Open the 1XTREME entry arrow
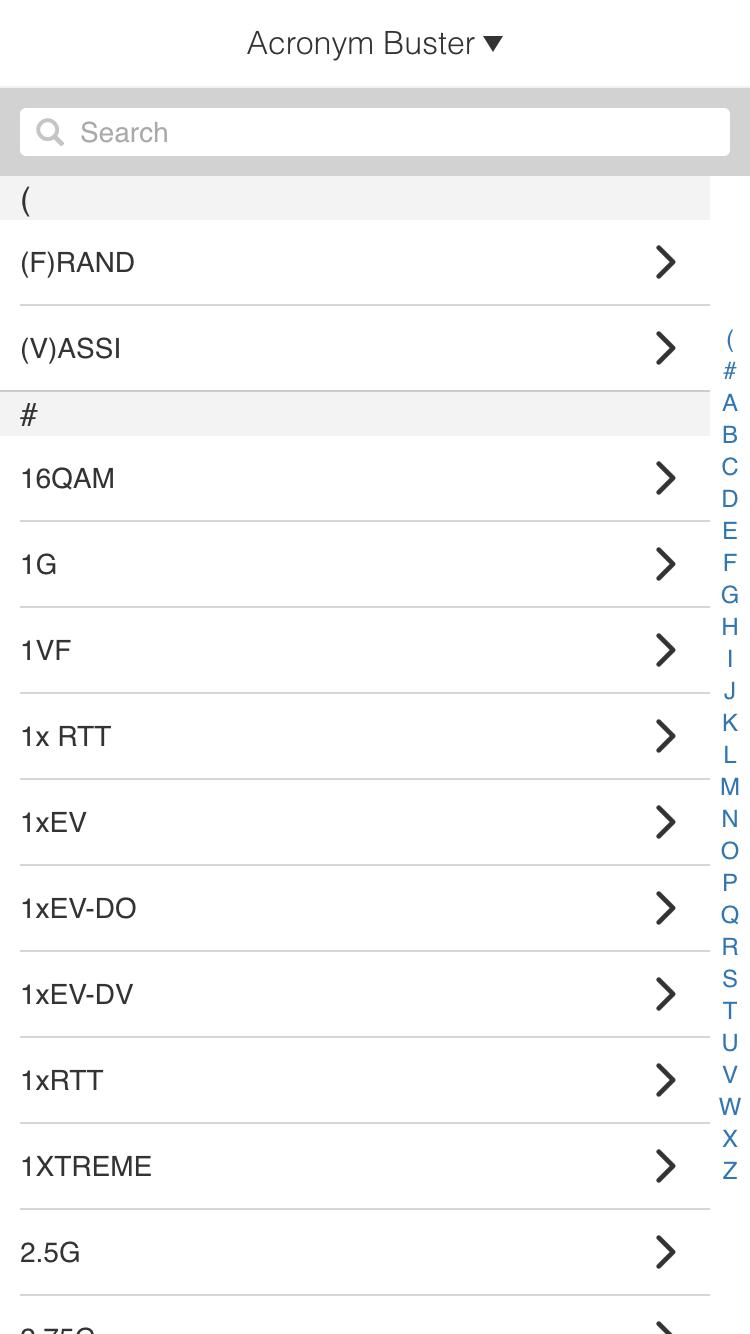This screenshot has height=1334, width=750. (666, 1166)
